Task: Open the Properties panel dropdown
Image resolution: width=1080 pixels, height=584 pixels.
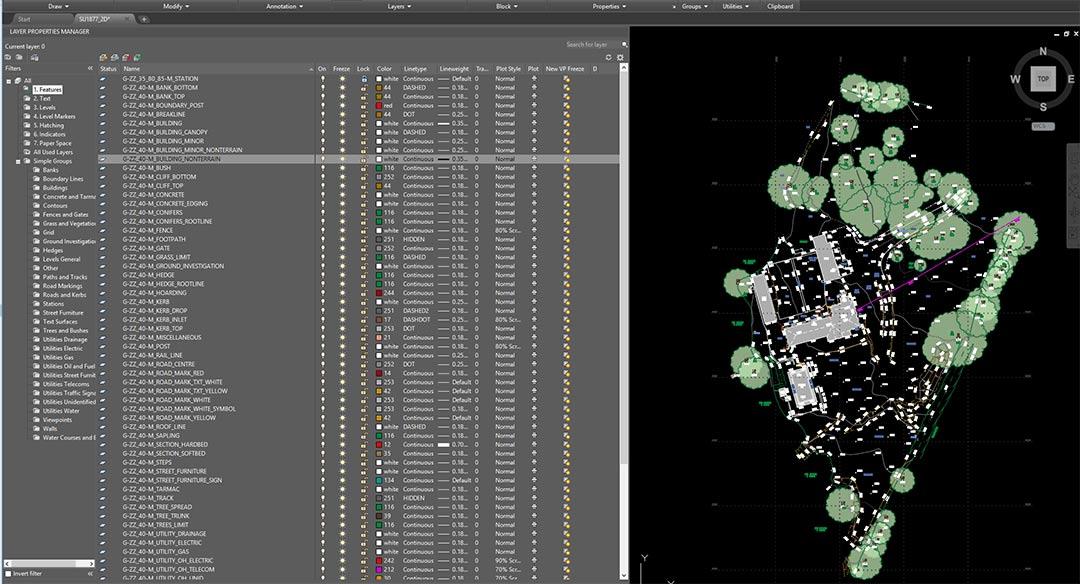Action: click(x=610, y=6)
